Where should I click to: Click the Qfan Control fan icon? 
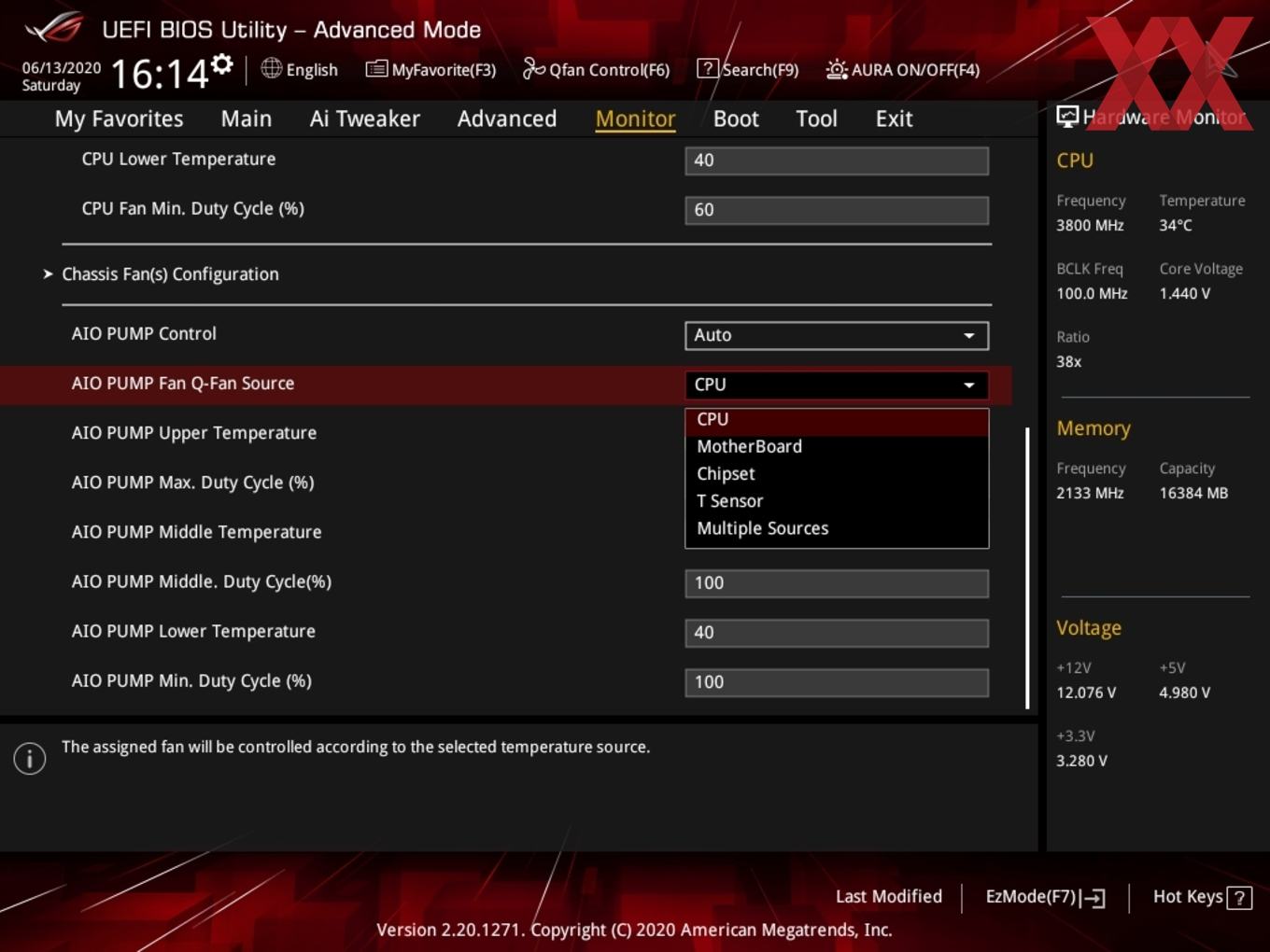coord(533,68)
